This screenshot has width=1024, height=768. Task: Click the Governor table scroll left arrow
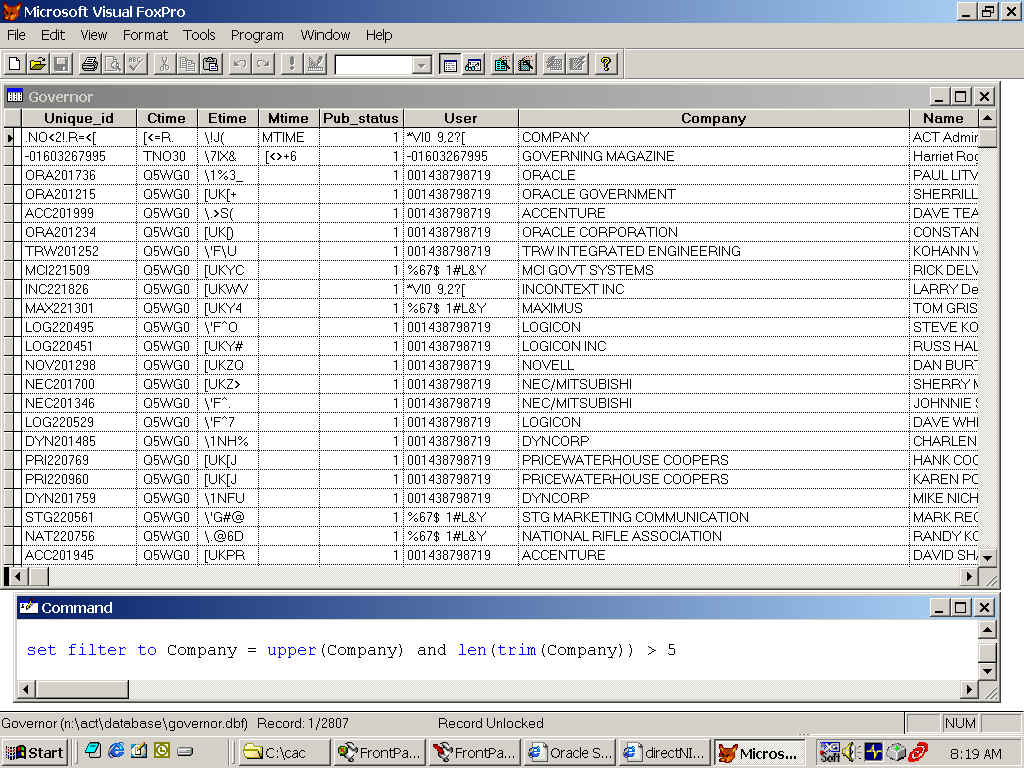18,577
